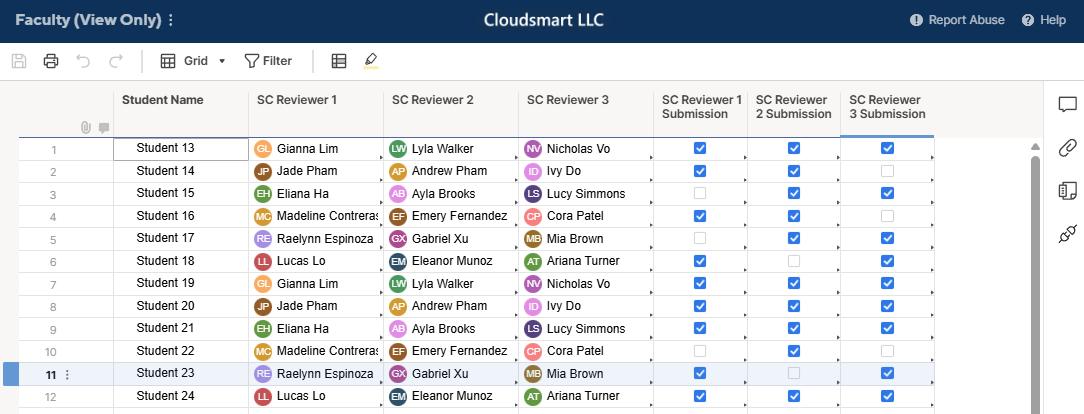Open the Conversations speech bubble panel
Screen dimensions: 1084x414
1067,104
